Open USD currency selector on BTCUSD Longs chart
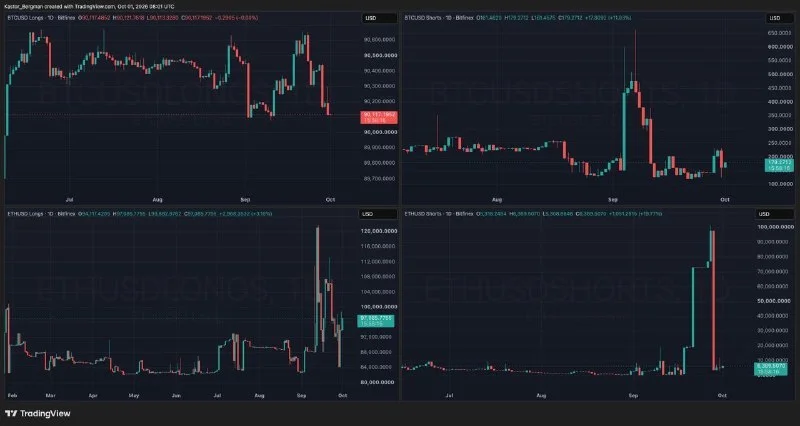Image resolution: width=800 pixels, height=426 pixels. tap(379, 18)
